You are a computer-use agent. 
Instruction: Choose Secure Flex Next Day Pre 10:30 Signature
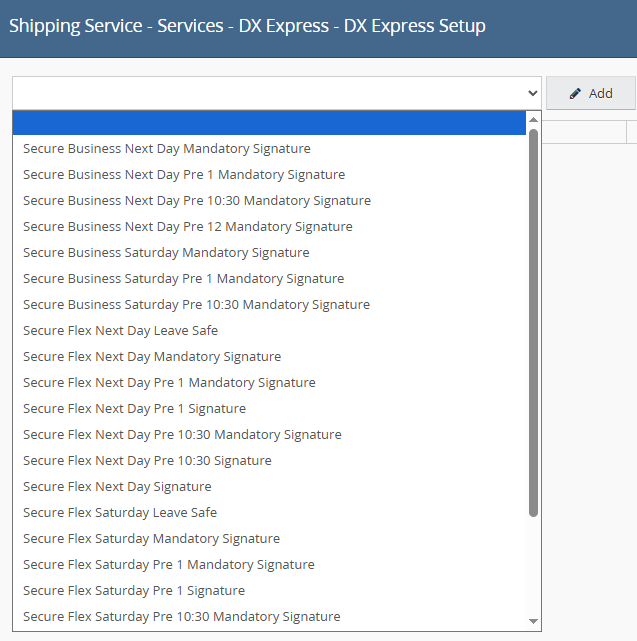pyautogui.click(x=147, y=461)
